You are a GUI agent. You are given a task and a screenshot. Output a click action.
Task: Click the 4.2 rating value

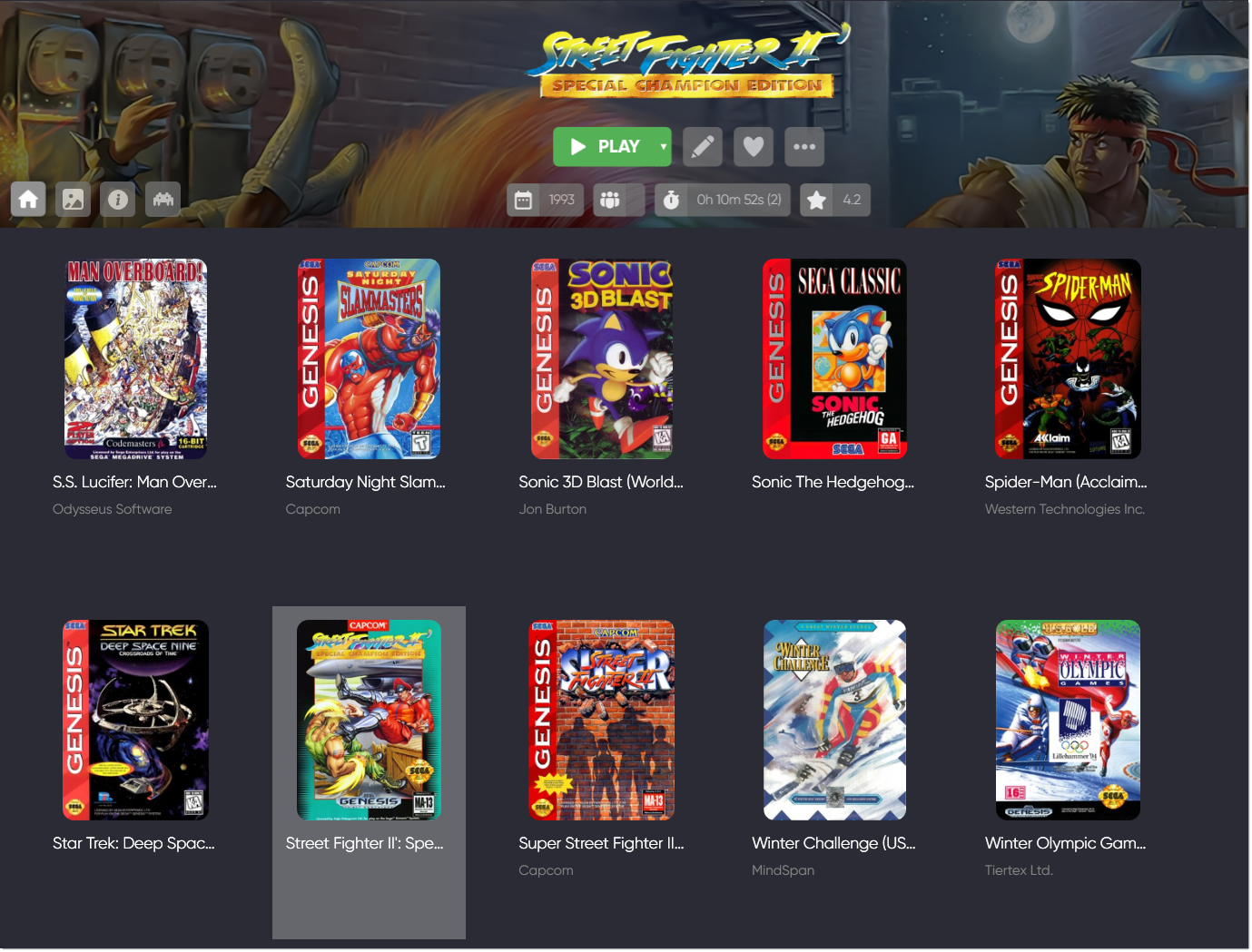tap(852, 200)
